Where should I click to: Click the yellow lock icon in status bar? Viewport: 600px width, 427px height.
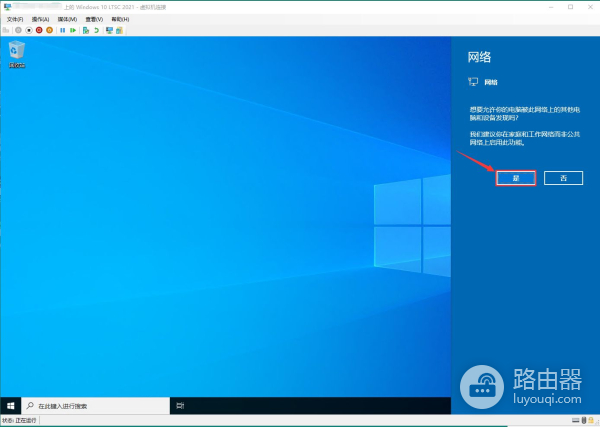591,420
